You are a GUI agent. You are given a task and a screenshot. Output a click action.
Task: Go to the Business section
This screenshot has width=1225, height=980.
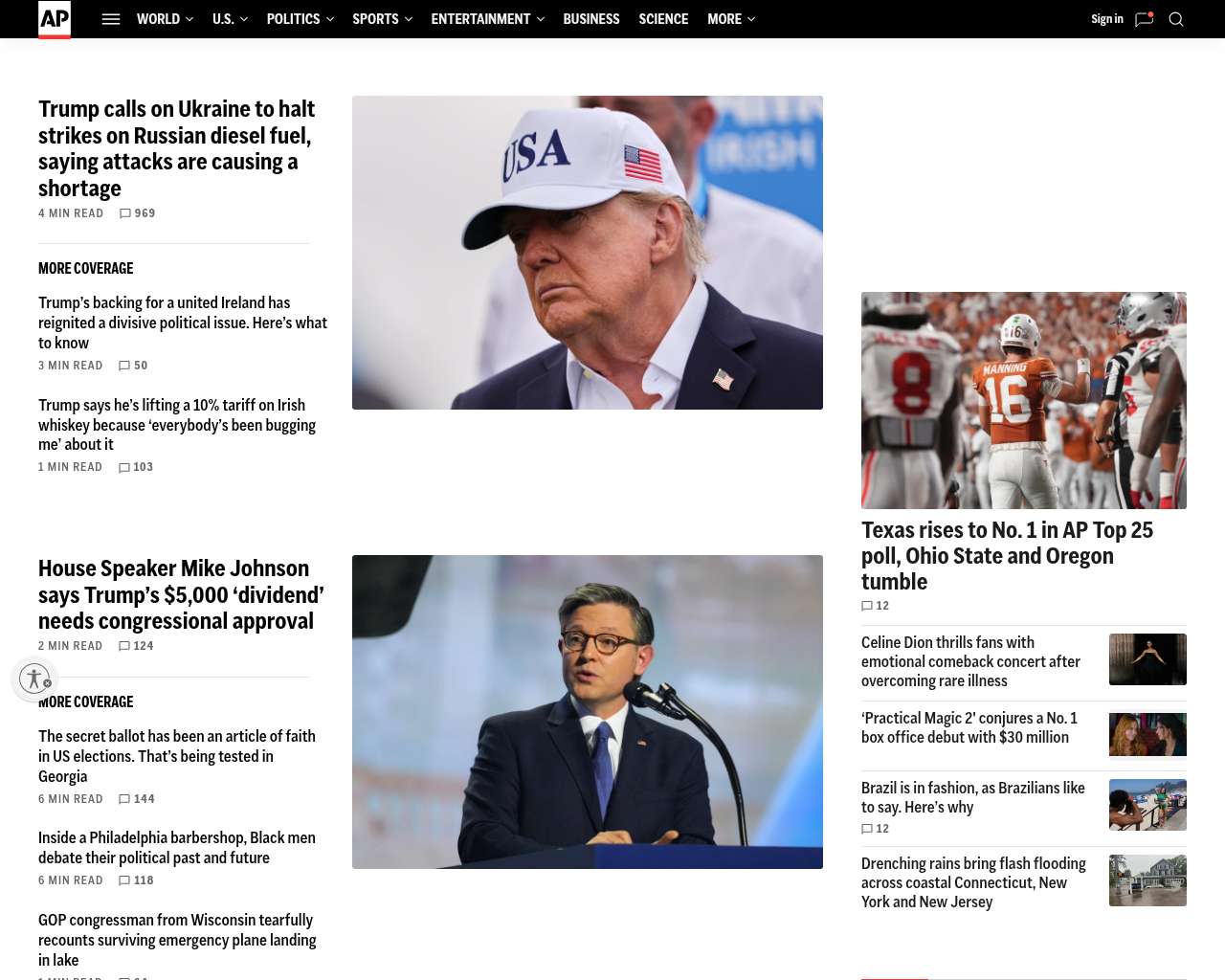(591, 19)
